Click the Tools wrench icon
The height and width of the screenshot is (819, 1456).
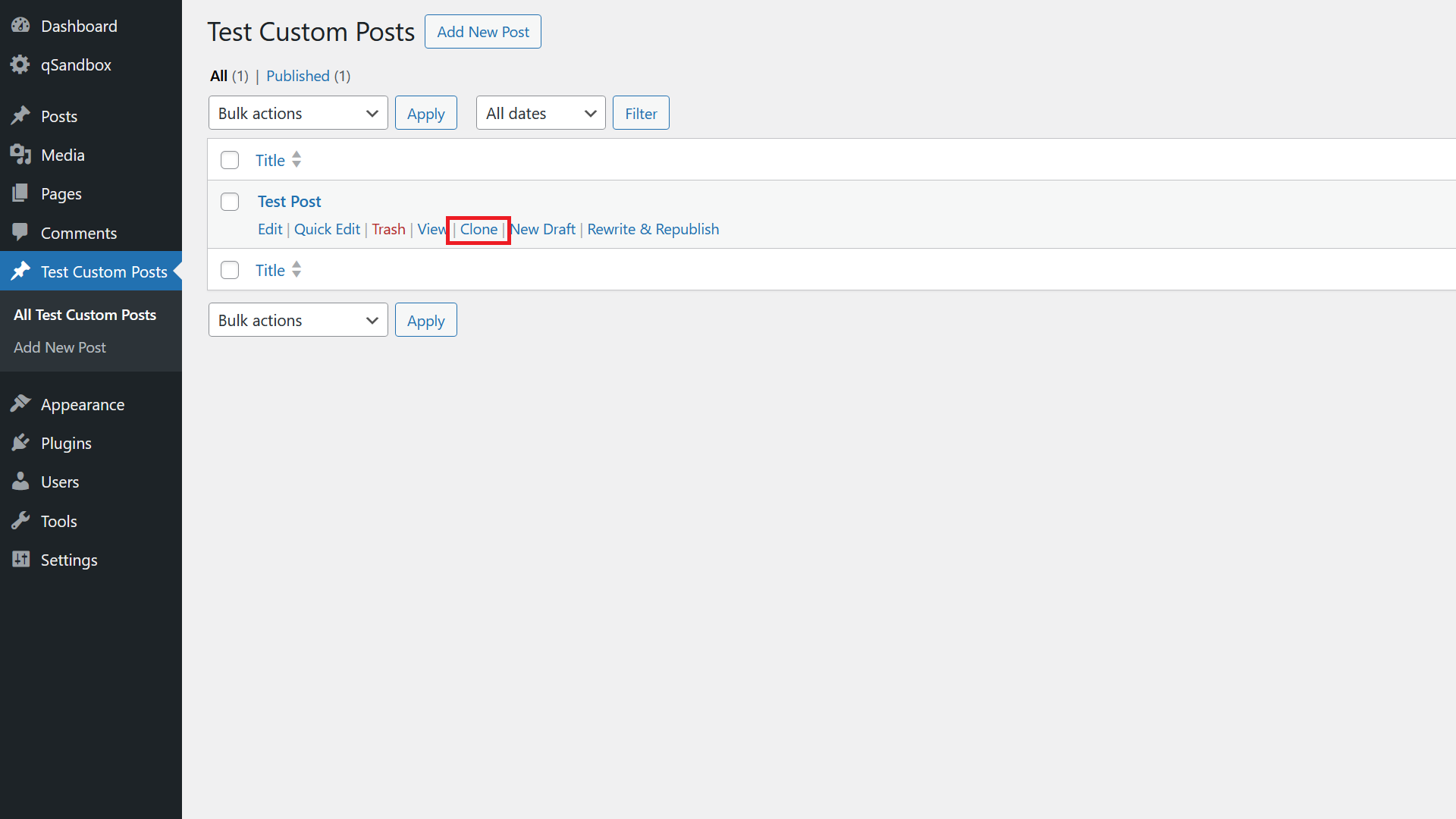coord(20,521)
